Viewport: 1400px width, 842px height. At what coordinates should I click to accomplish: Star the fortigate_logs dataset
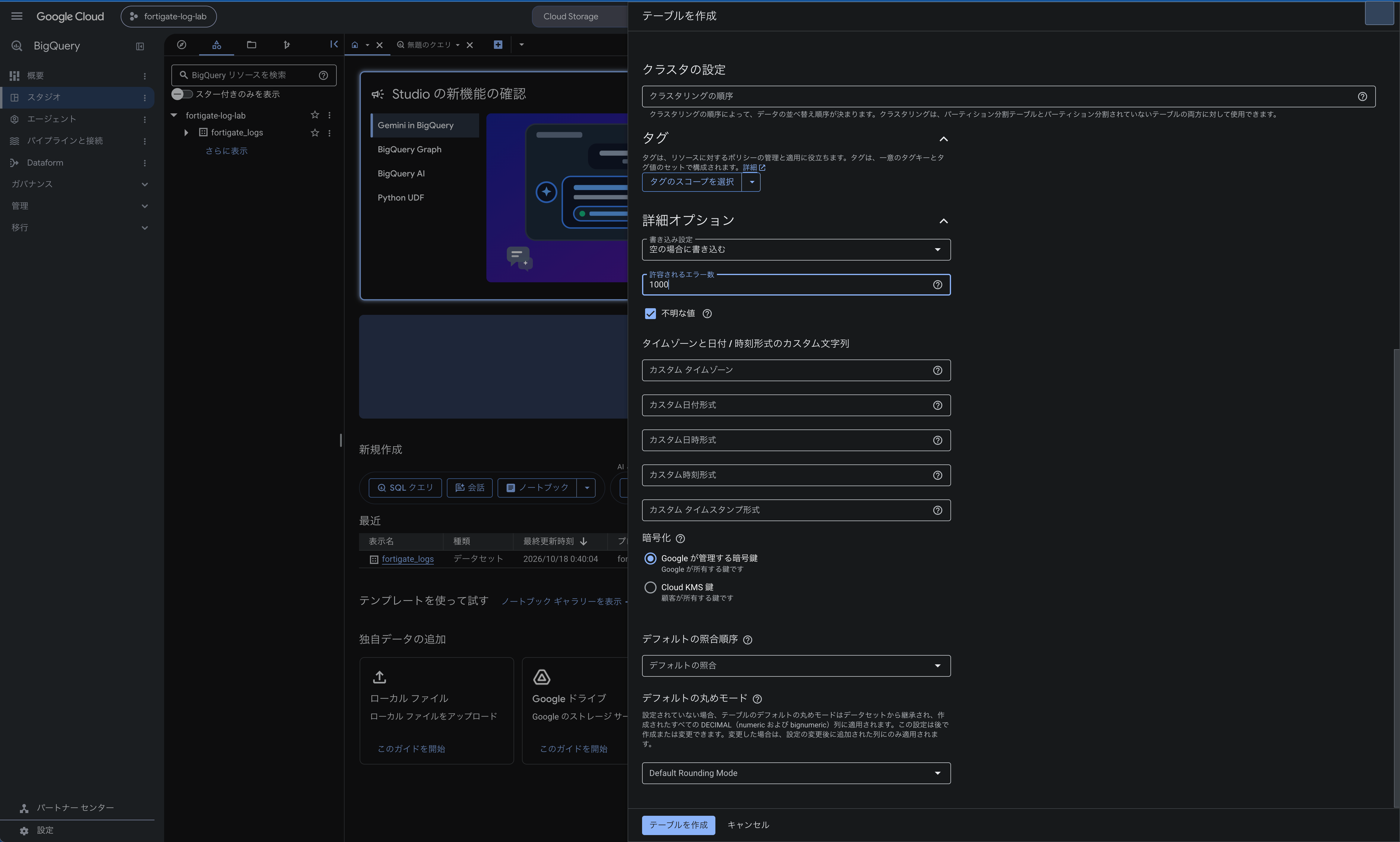click(315, 133)
